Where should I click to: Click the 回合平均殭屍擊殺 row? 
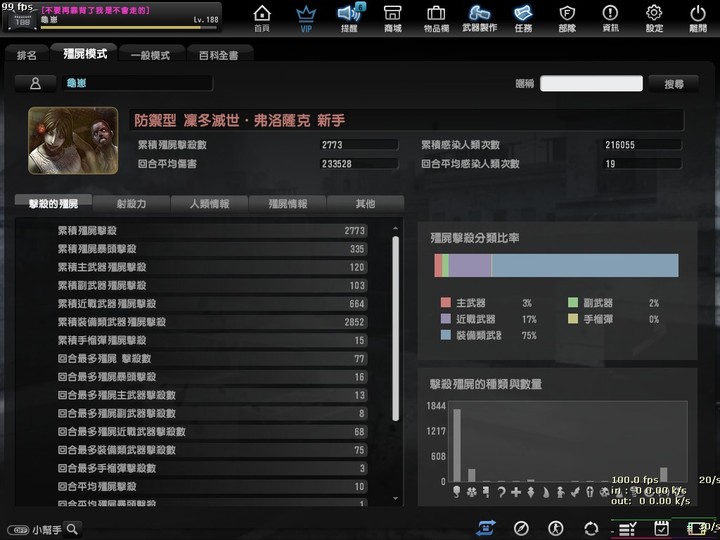212,486
